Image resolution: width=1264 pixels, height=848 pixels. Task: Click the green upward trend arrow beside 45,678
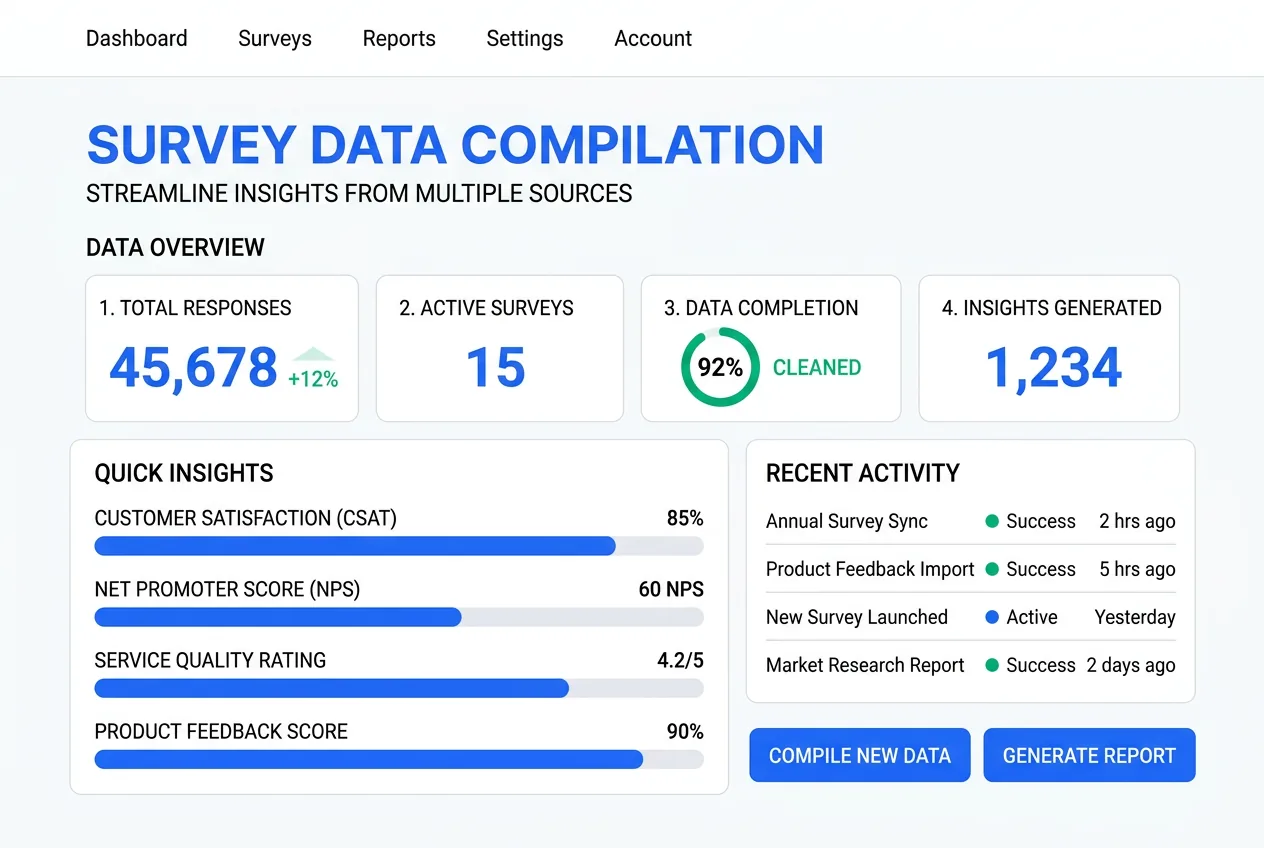[x=313, y=357]
